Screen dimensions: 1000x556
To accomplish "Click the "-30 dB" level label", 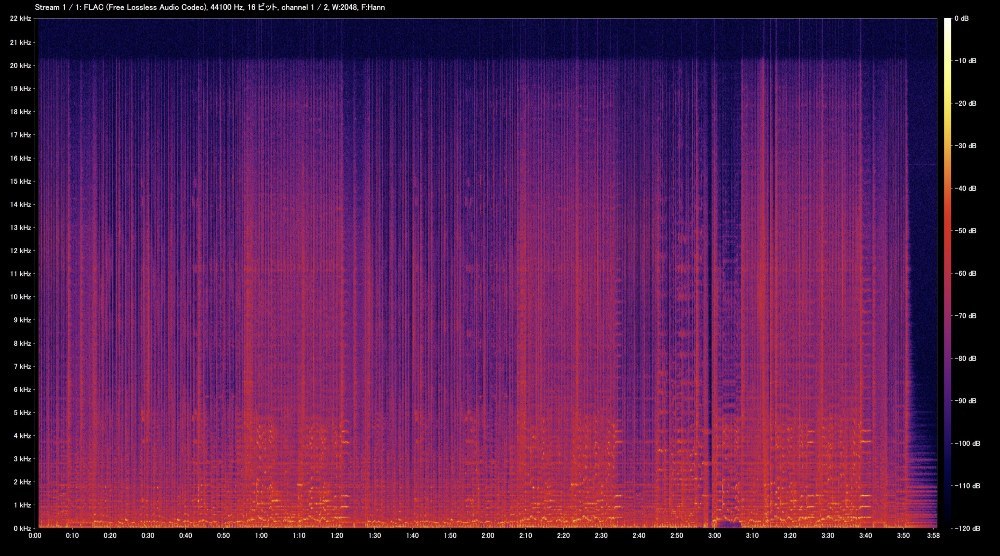I will [964, 146].
